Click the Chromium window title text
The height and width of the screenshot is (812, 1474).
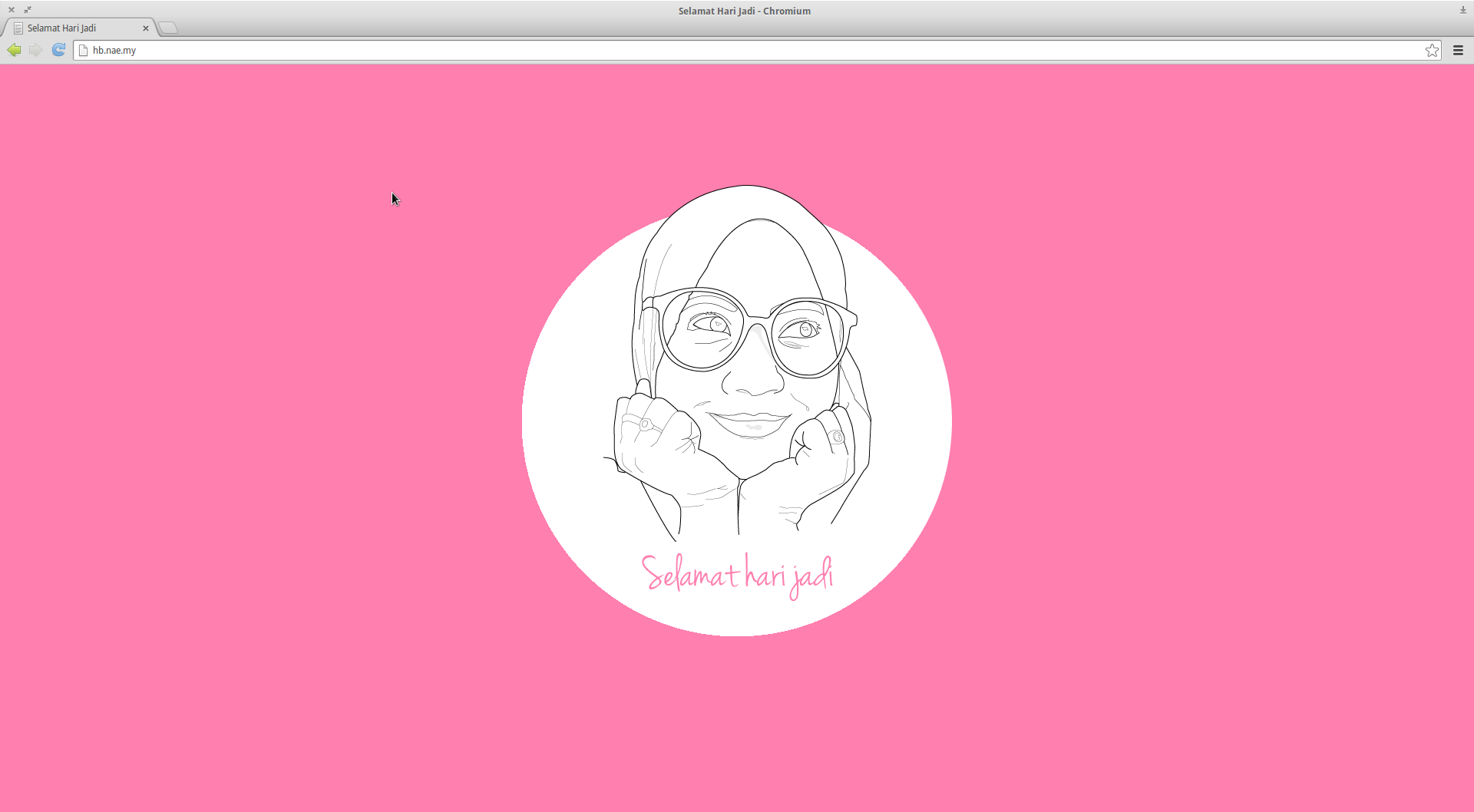click(744, 11)
